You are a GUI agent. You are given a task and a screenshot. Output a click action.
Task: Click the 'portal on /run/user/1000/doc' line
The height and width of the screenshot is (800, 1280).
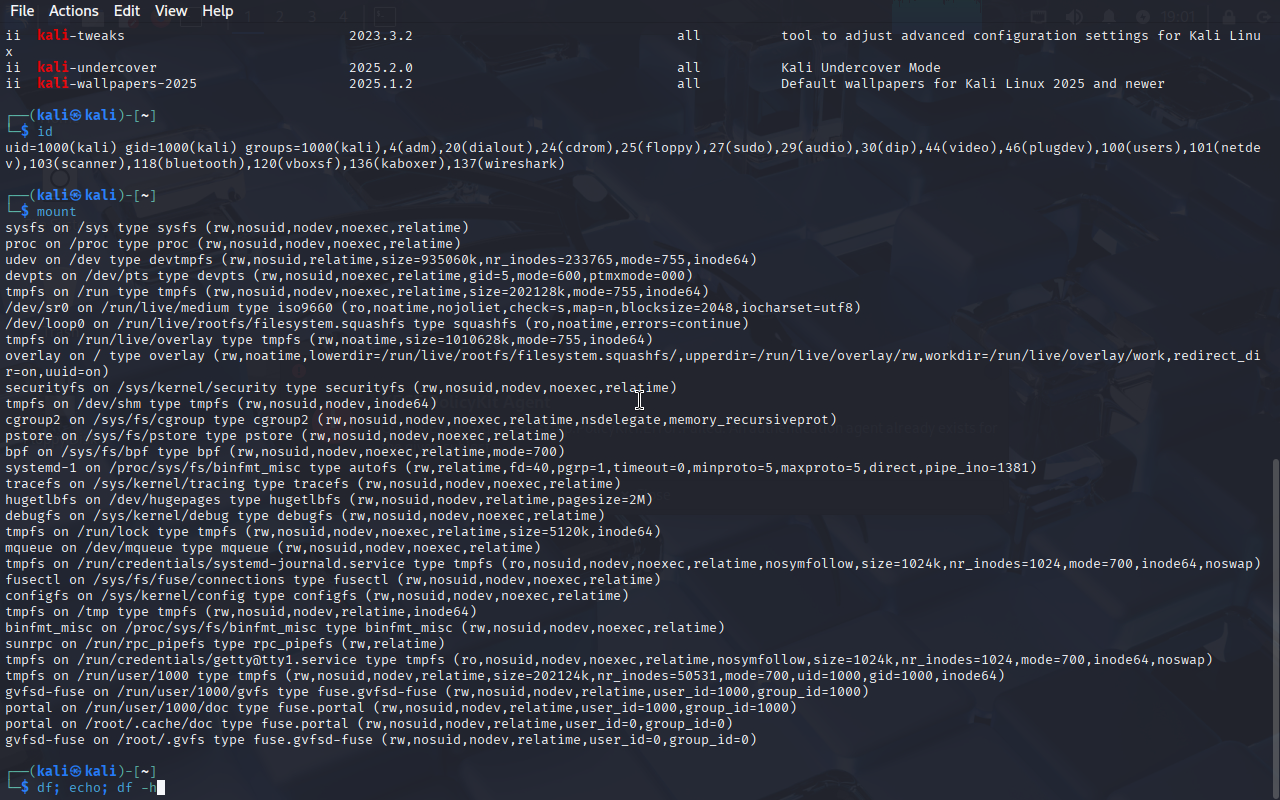tap(401, 708)
